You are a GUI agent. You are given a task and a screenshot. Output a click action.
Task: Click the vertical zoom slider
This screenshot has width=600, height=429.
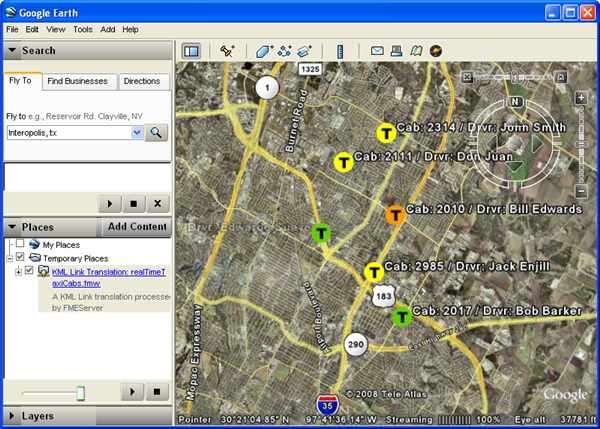click(x=581, y=144)
